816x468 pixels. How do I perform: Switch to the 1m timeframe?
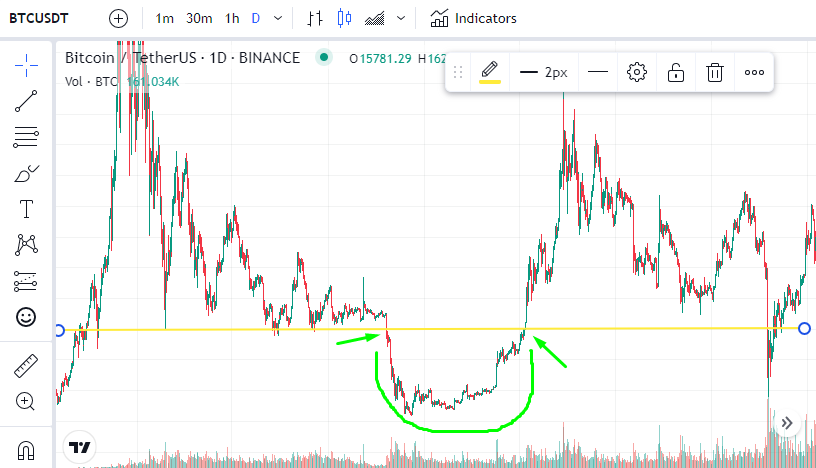coord(164,19)
